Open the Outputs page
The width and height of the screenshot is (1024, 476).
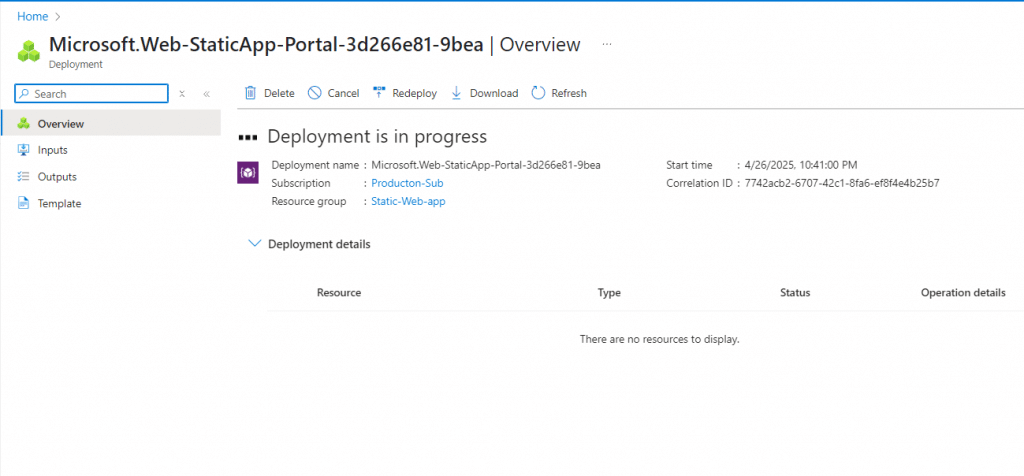coord(57,177)
